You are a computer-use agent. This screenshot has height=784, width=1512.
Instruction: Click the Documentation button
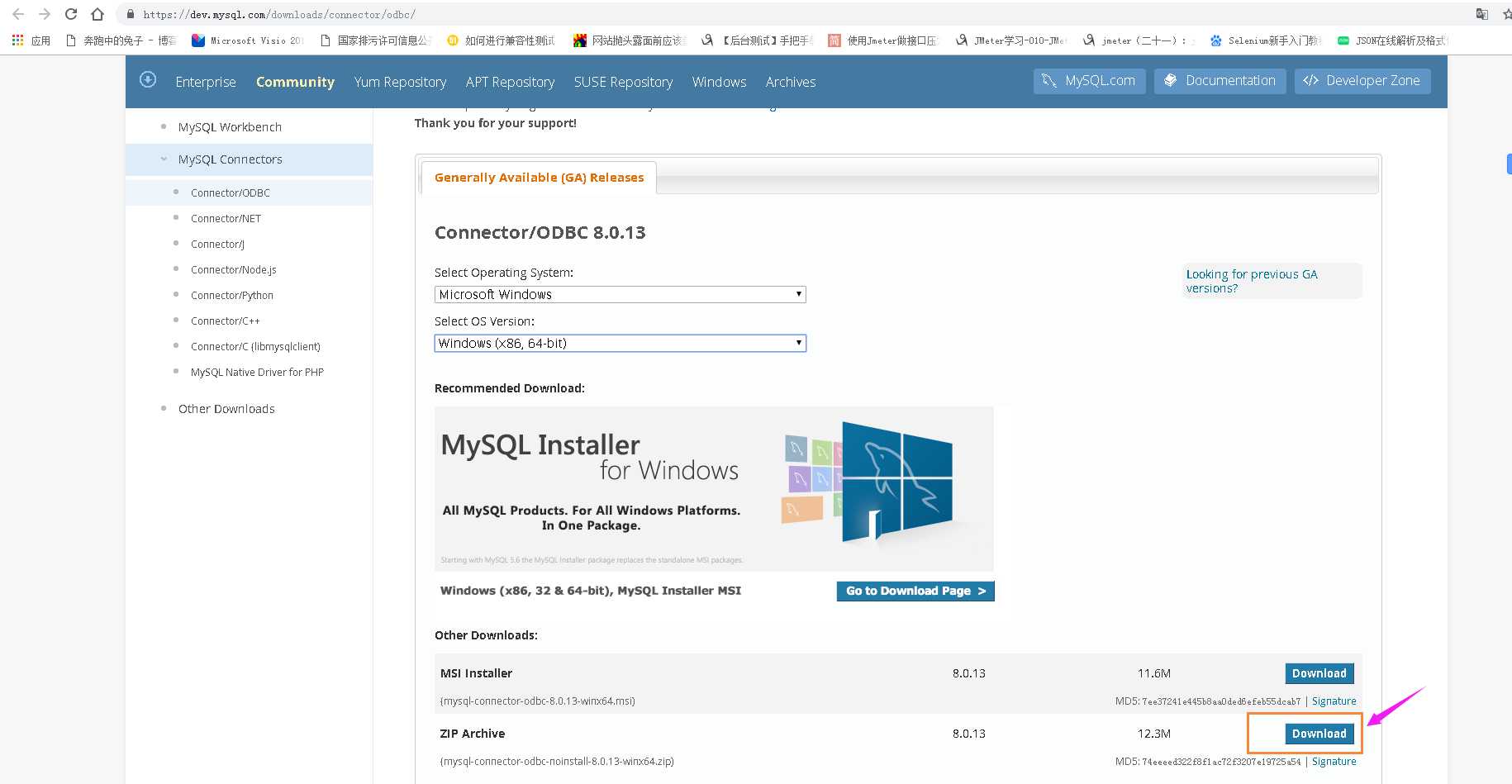(1220, 80)
